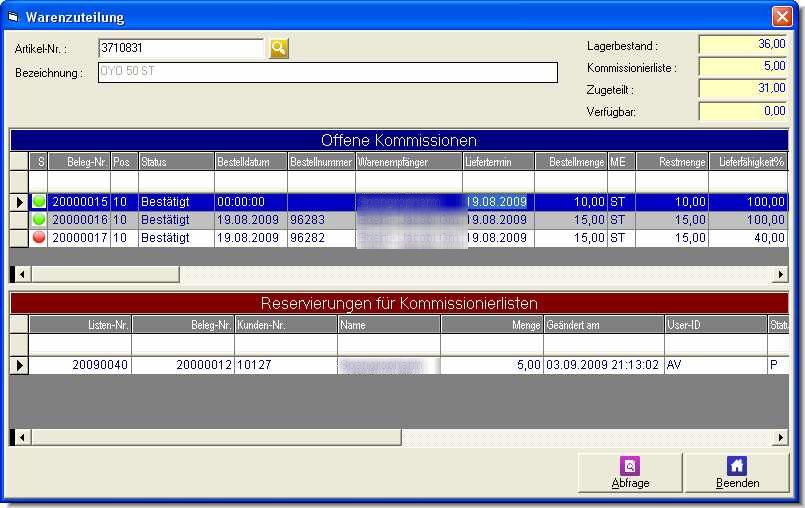Click the Geändert am column header
The image size is (805, 508).
(x=604, y=325)
